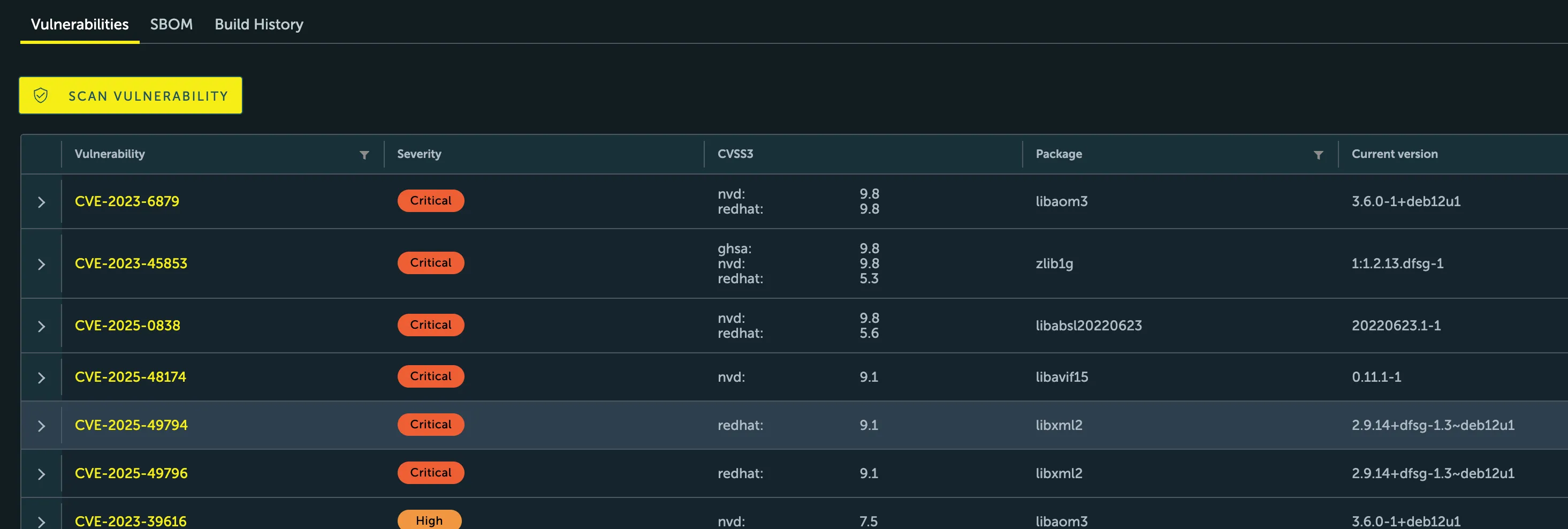
Task: Open the CVE-2025-49794 vulnerability link
Action: (x=131, y=425)
